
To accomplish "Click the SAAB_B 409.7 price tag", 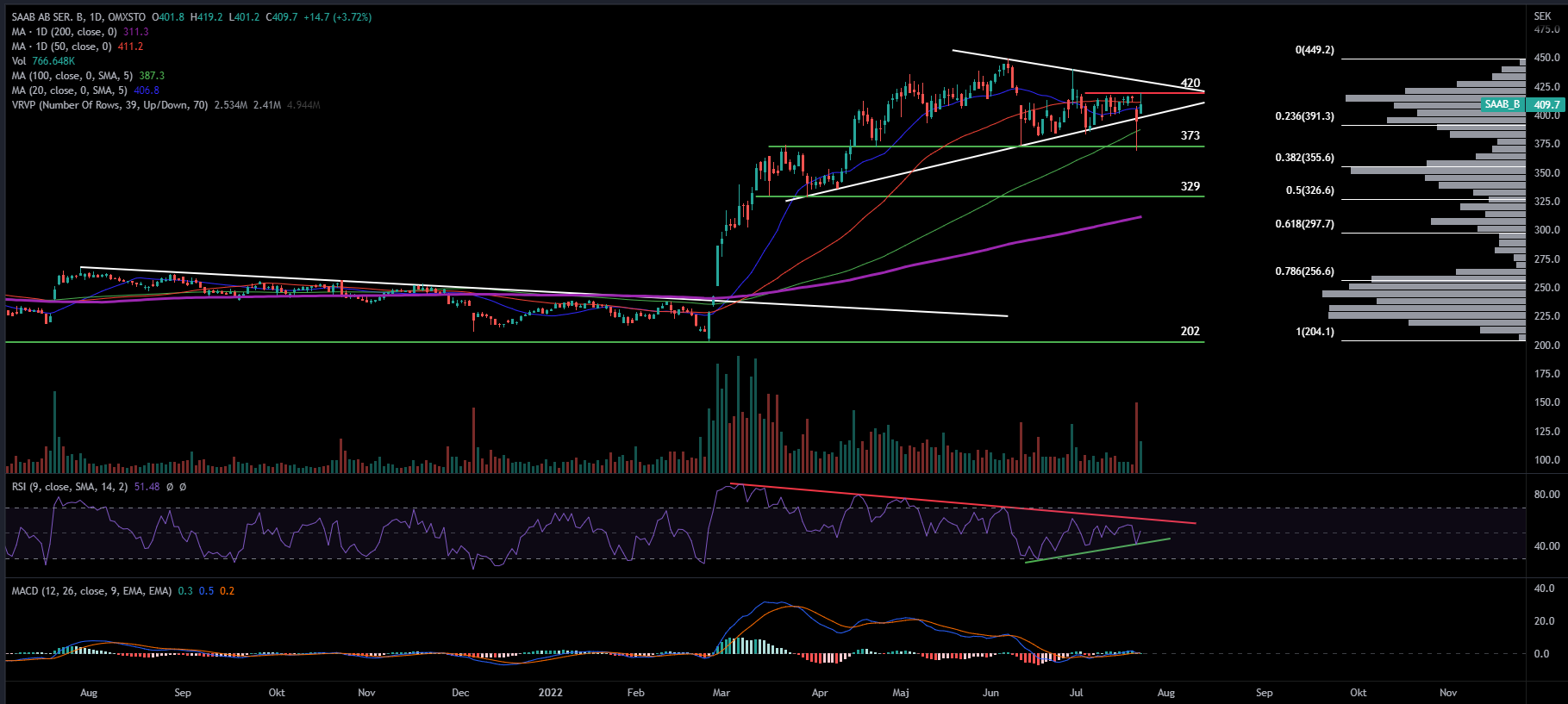I will [x=1521, y=104].
